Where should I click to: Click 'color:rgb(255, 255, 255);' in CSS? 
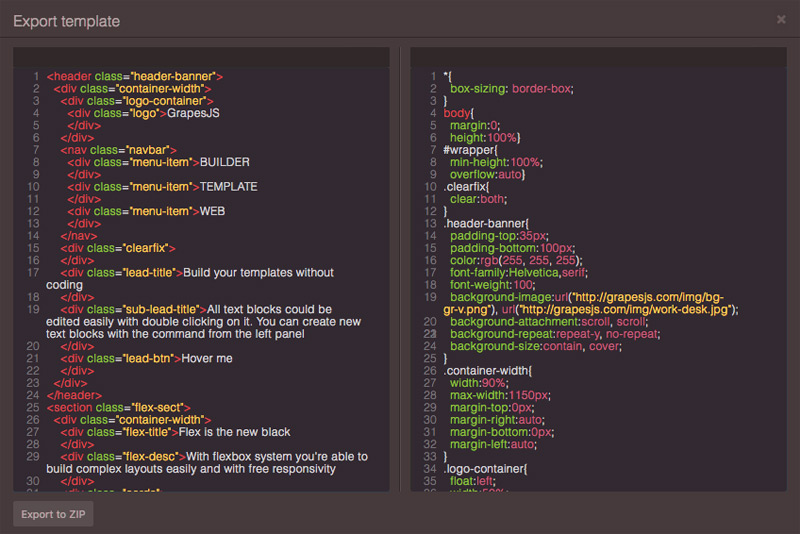click(x=516, y=261)
